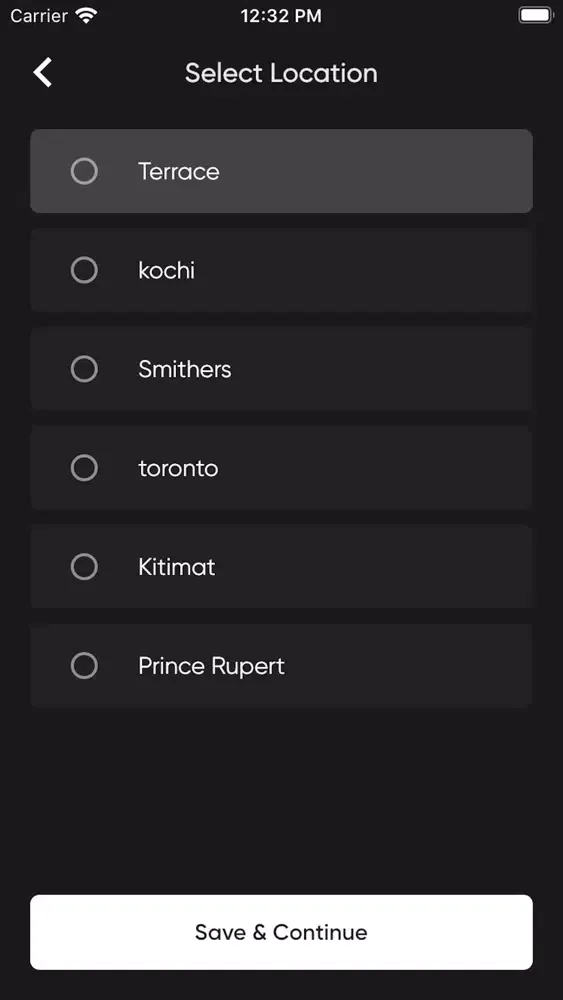Tap the Kitimat location name text
Screen dimensions: 563x1000
[177, 567]
